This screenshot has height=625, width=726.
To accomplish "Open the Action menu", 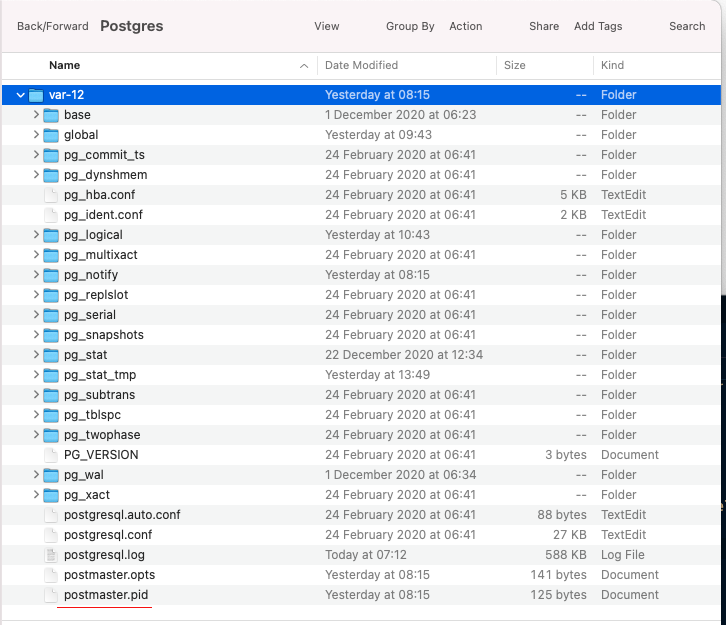I will 466,26.
